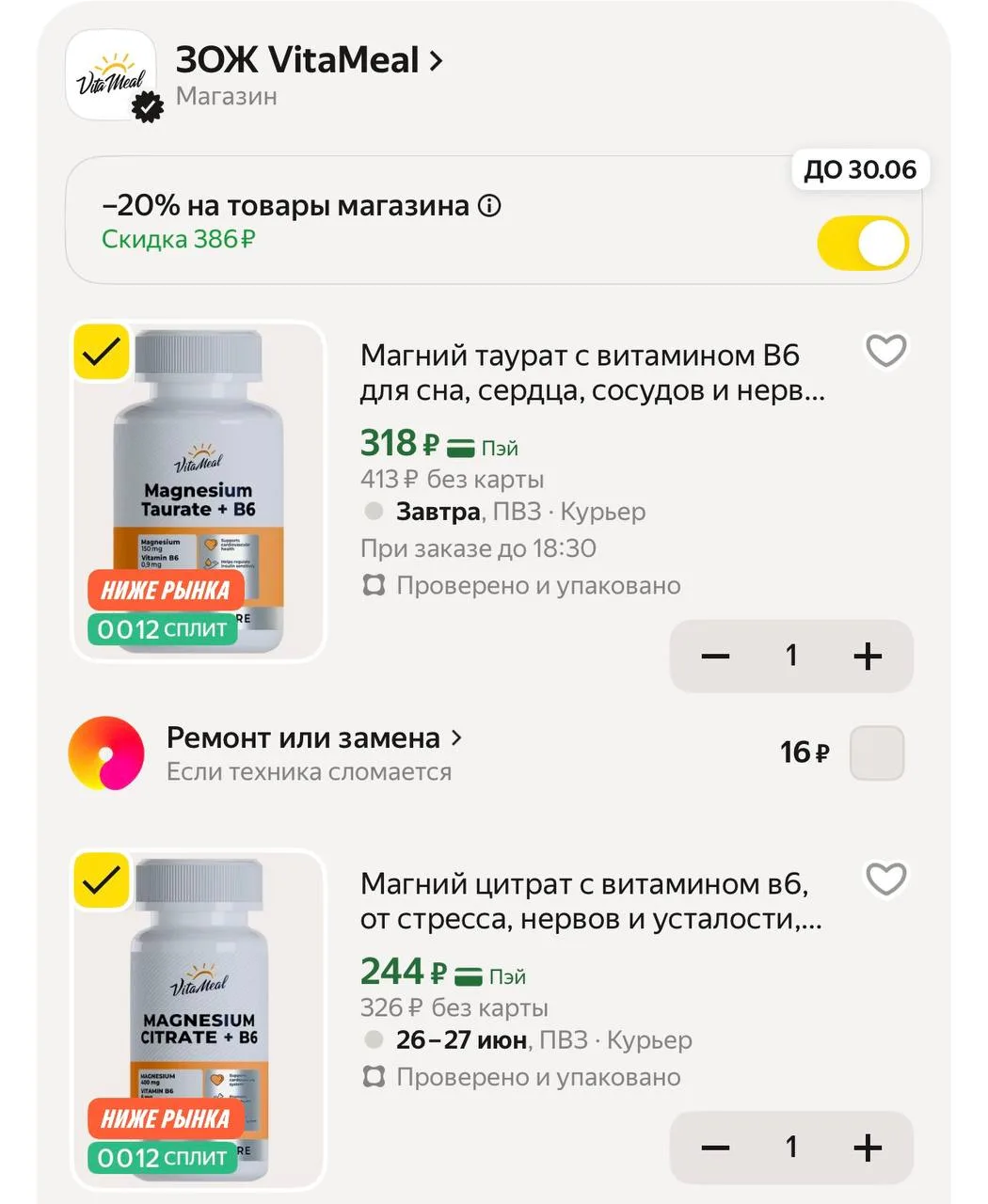988x1204 pixels.
Task: Expand the Ремонт или замена chevron
Action: click(456, 738)
